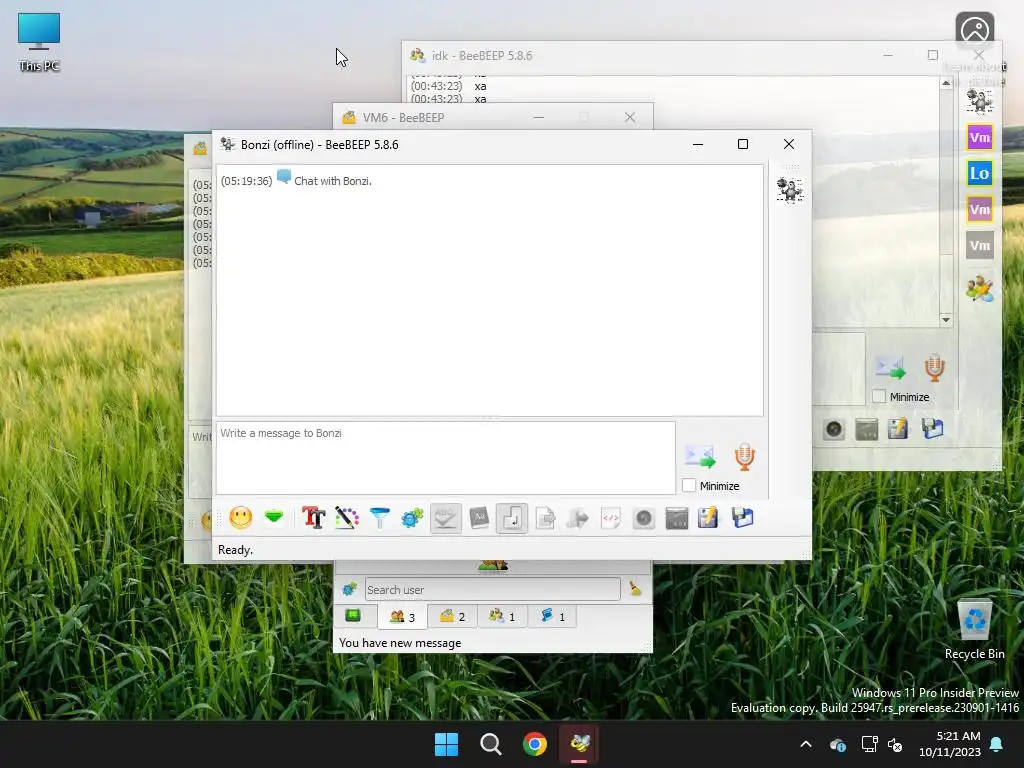Open the emoticons picker in Bonzi chat

[x=240, y=518]
